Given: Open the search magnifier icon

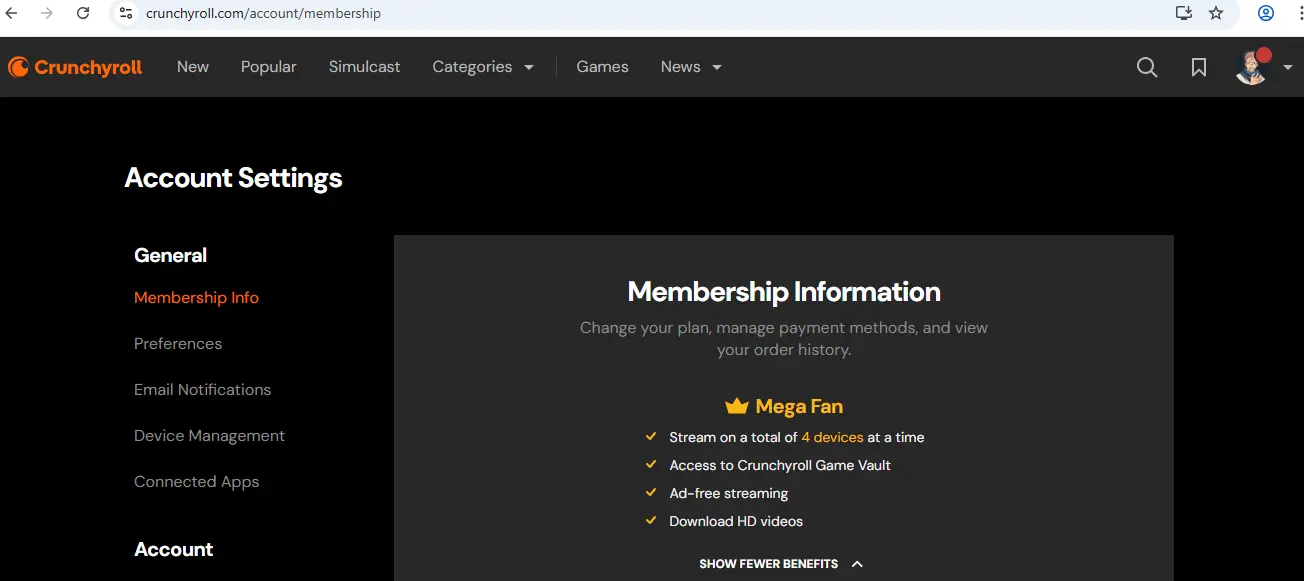Looking at the screenshot, I should [x=1147, y=67].
